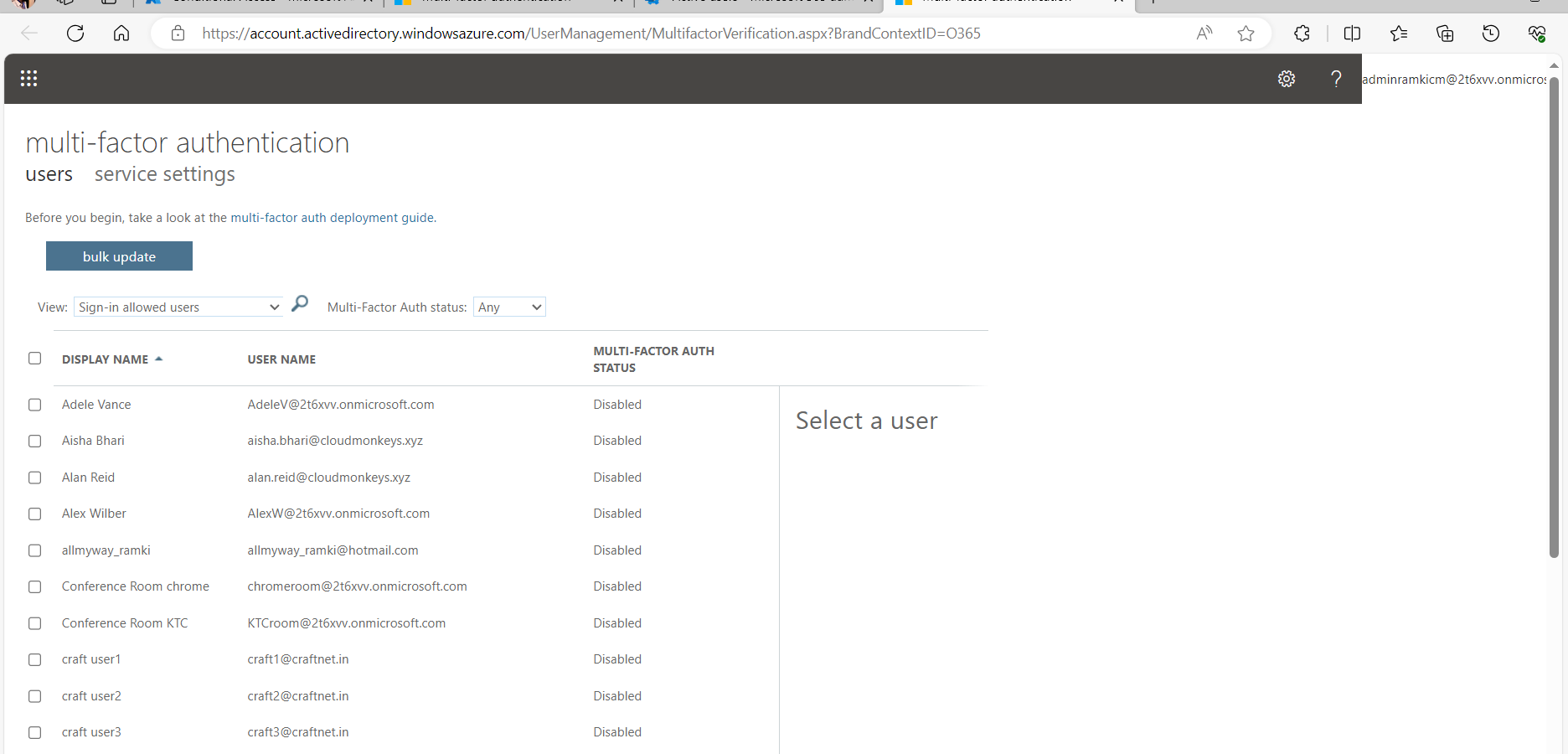Select the craft user1 checkbox
The width and height of the screenshot is (1568, 754).
34,659
